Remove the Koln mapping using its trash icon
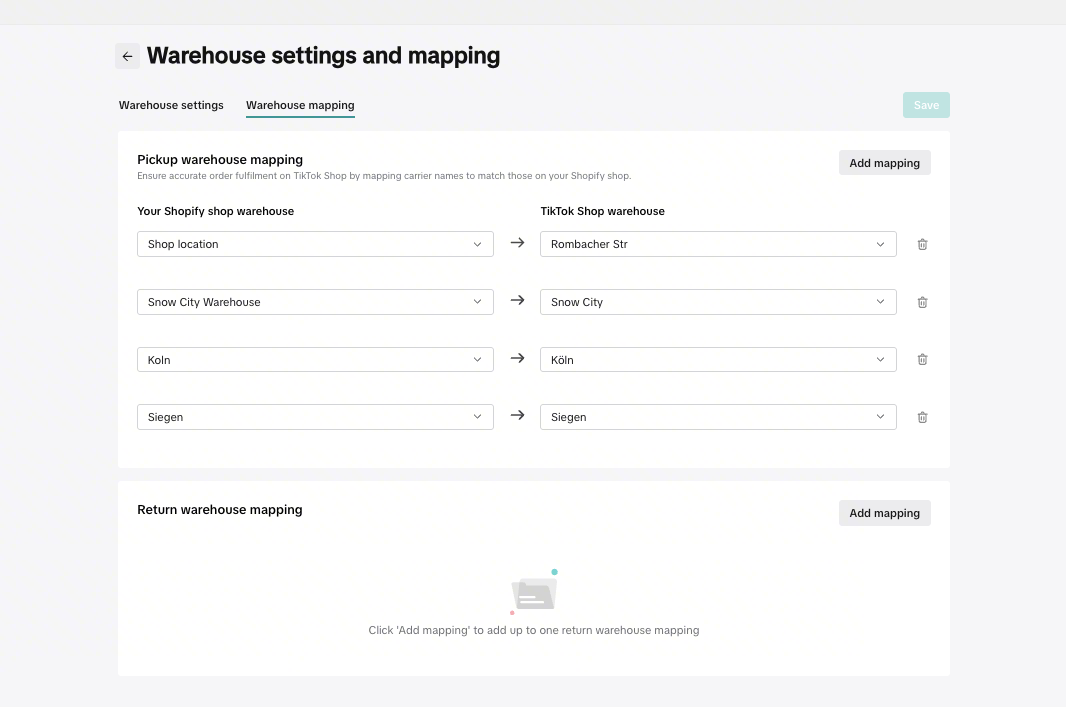This screenshot has height=707, width=1066. [x=922, y=360]
